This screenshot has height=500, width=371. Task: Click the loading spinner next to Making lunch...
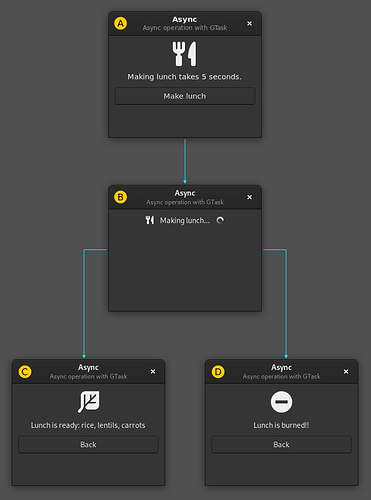click(x=220, y=220)
